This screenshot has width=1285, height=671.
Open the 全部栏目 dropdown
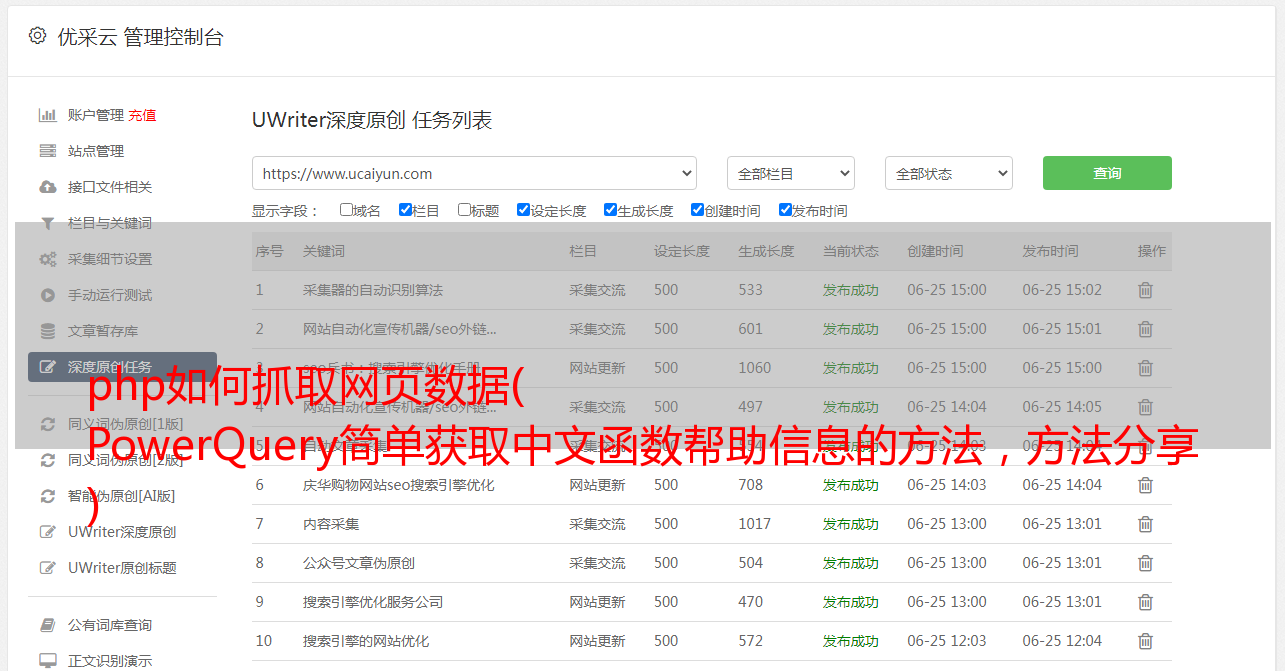[791, 173]
